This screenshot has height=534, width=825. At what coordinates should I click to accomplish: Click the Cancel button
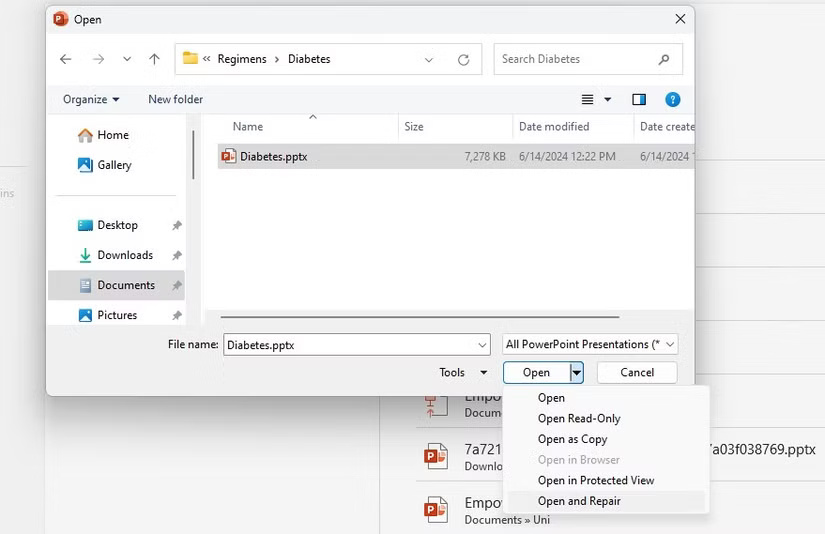637,372
